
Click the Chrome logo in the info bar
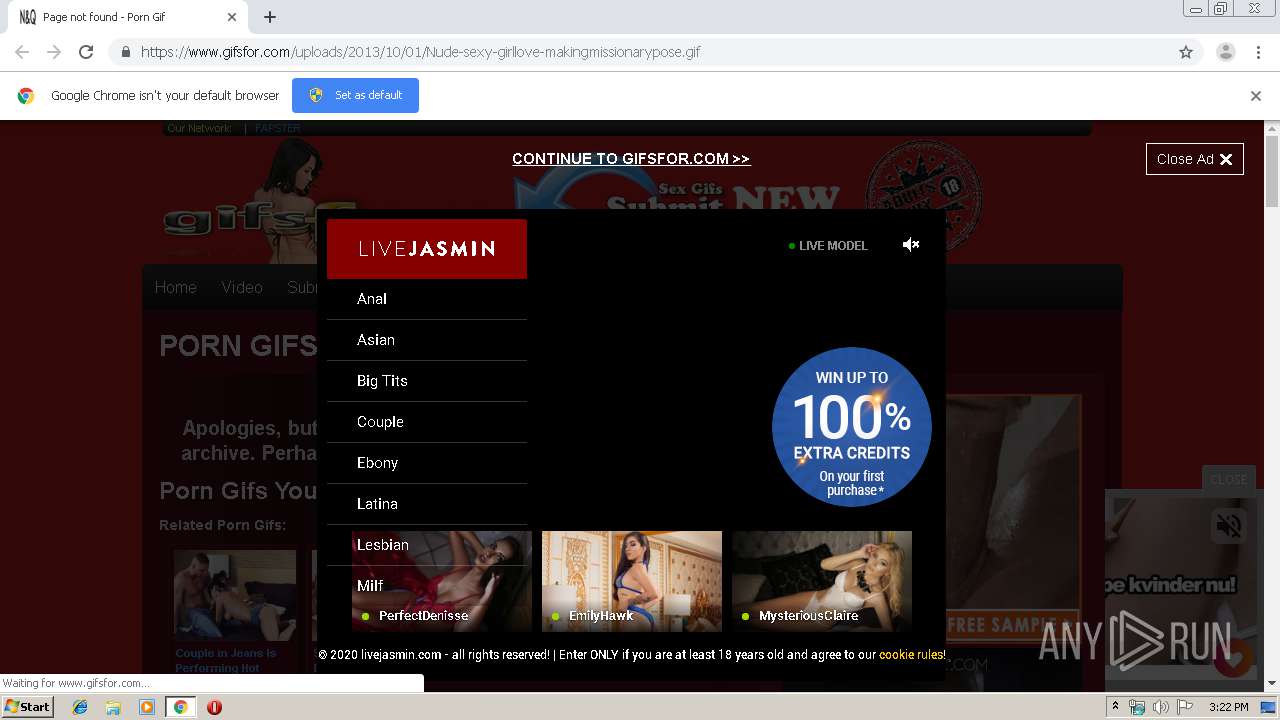coord(26,96)
